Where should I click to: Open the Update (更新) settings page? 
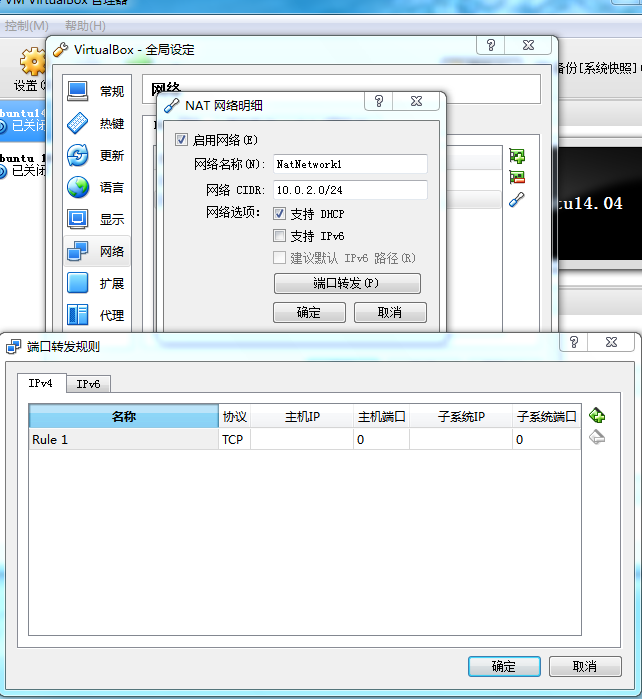(97, 156)
